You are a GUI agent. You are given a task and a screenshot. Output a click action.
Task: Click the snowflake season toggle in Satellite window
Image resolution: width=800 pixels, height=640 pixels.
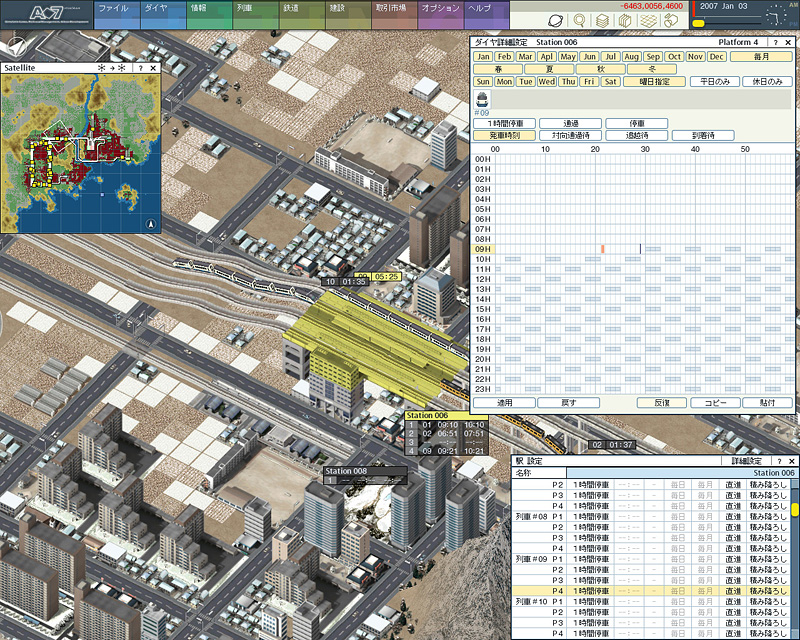[x=112, y=68]
